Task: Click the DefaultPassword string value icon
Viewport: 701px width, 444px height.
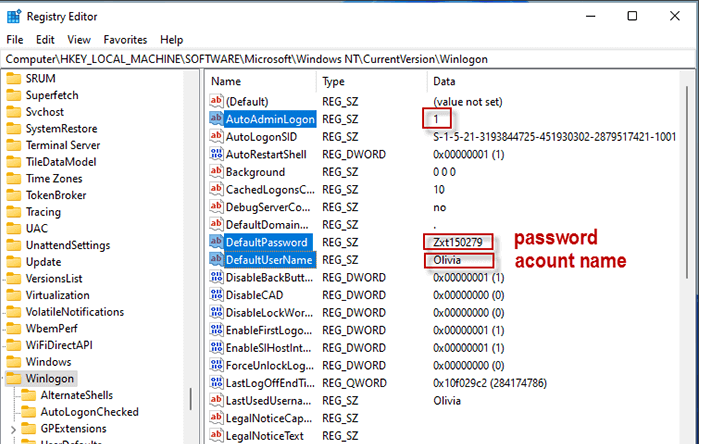Action: (x=216, y=242)
